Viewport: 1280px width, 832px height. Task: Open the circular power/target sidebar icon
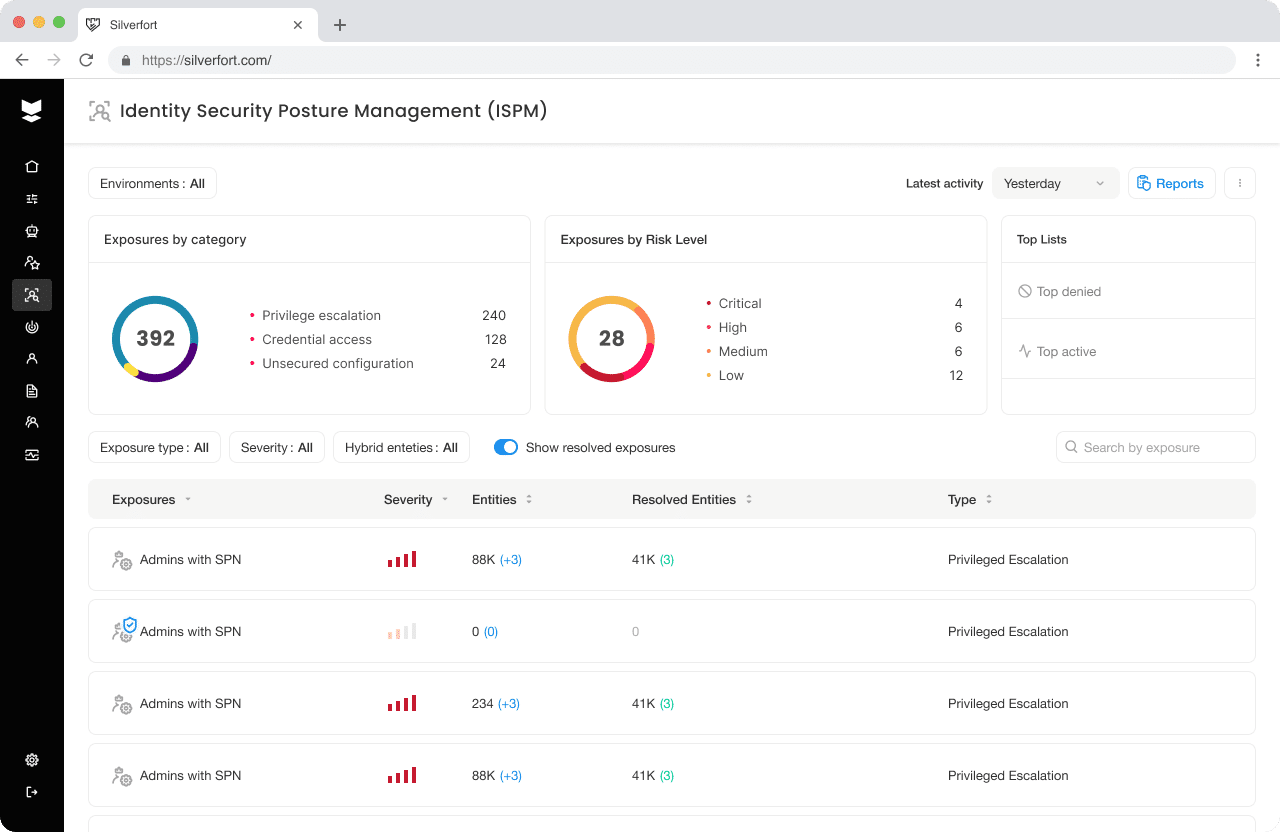tap(32, 327)
